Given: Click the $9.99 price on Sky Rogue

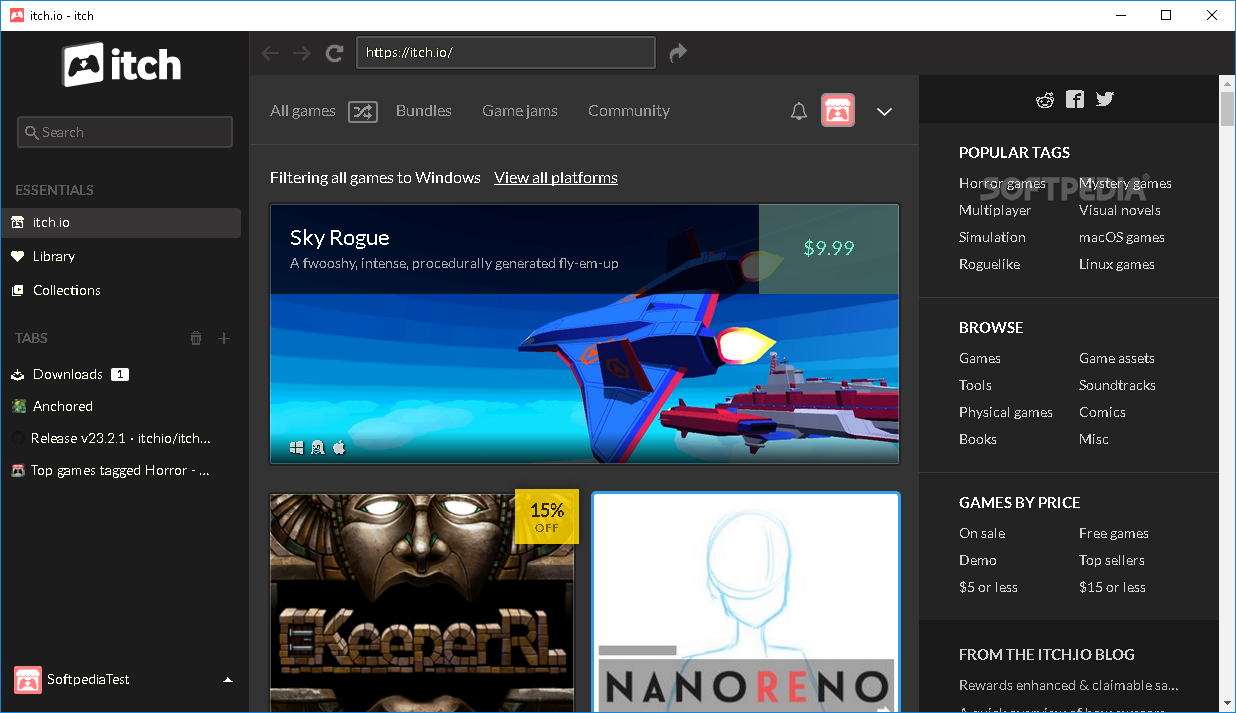Looking at the screenshot, I should (829, 248).
